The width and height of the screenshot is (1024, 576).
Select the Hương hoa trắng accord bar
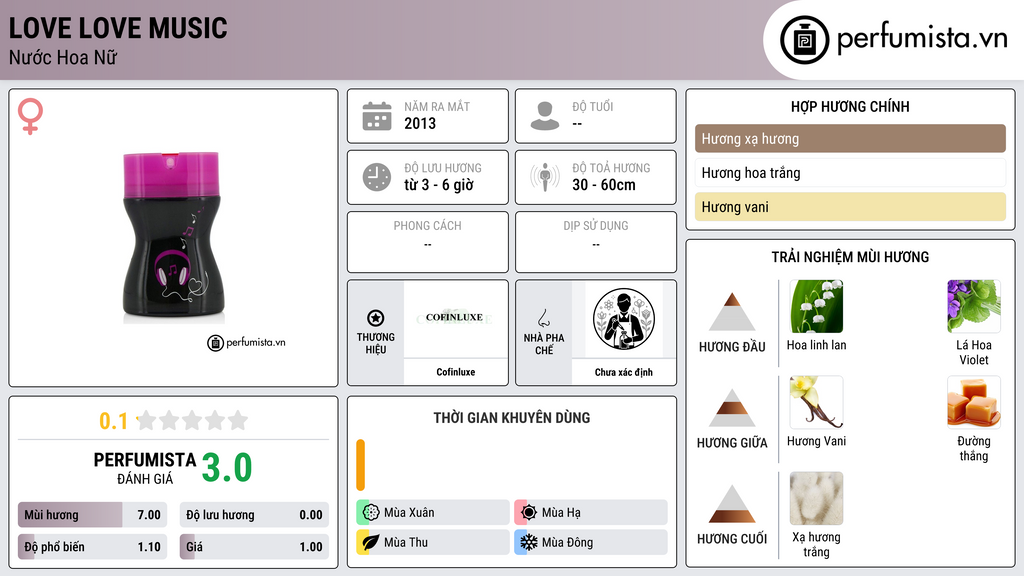pyautogui.click(x=850, y=172)
